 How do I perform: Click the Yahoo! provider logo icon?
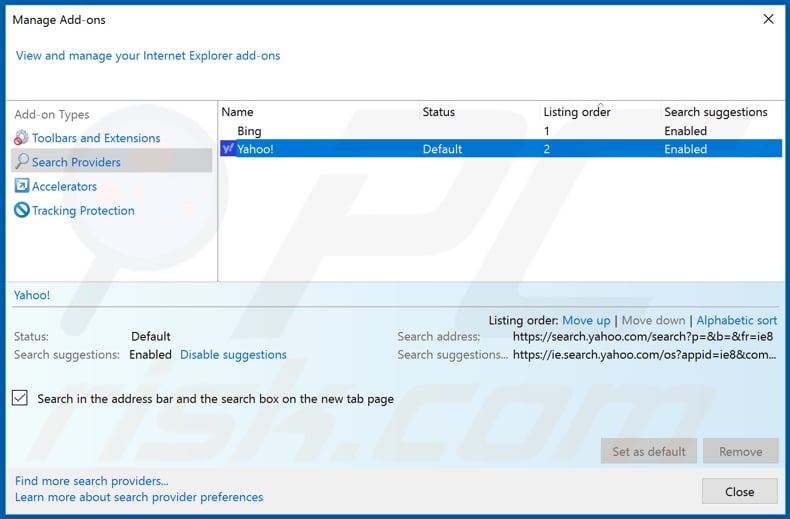228,149
